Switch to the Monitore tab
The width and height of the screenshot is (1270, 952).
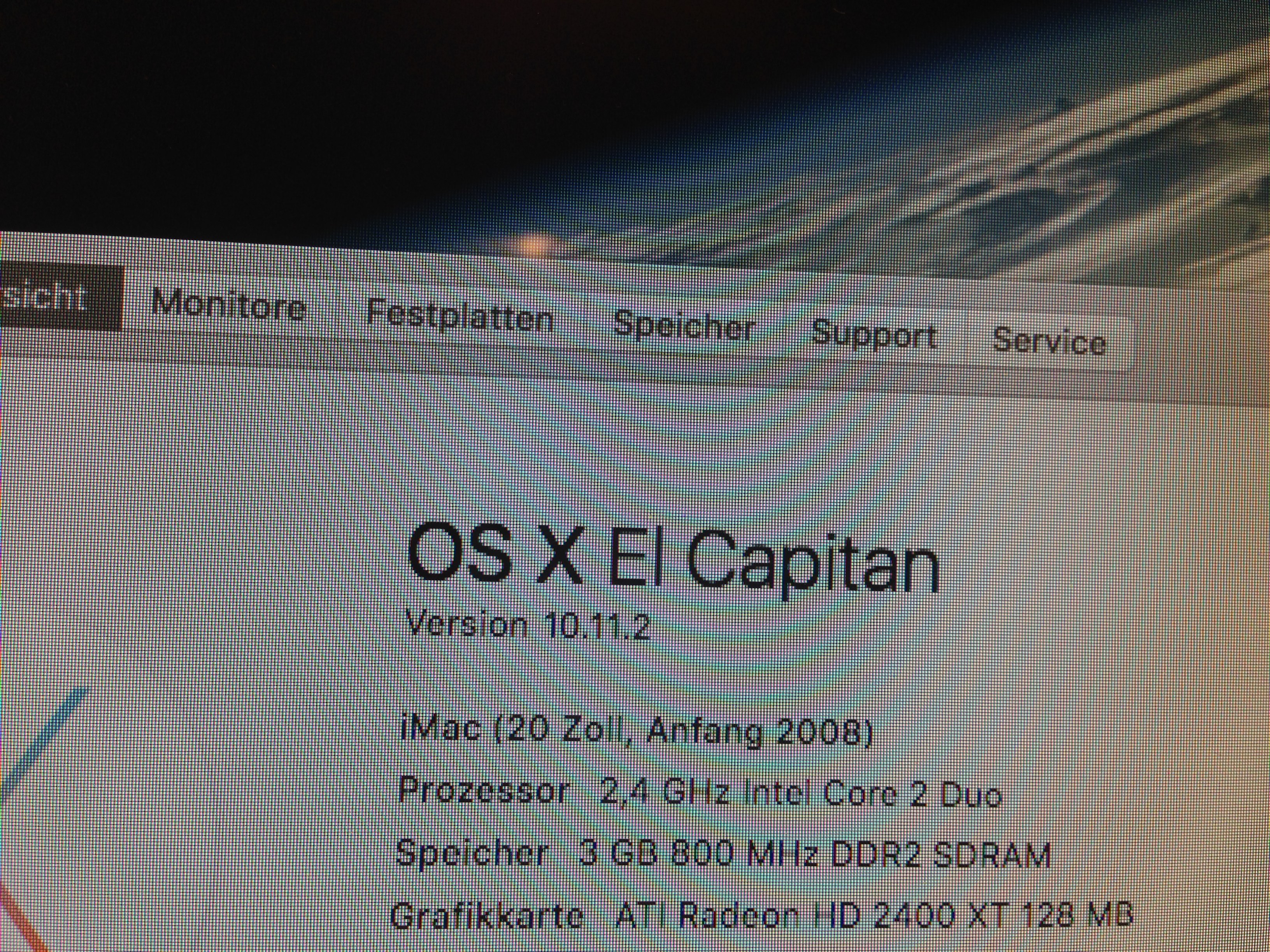[x=228, y=305]
